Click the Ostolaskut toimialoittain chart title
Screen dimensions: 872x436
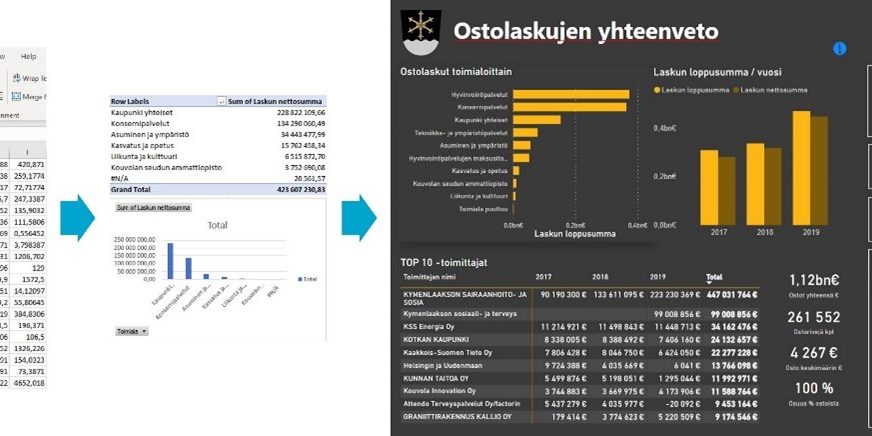(x=456, y=72)
